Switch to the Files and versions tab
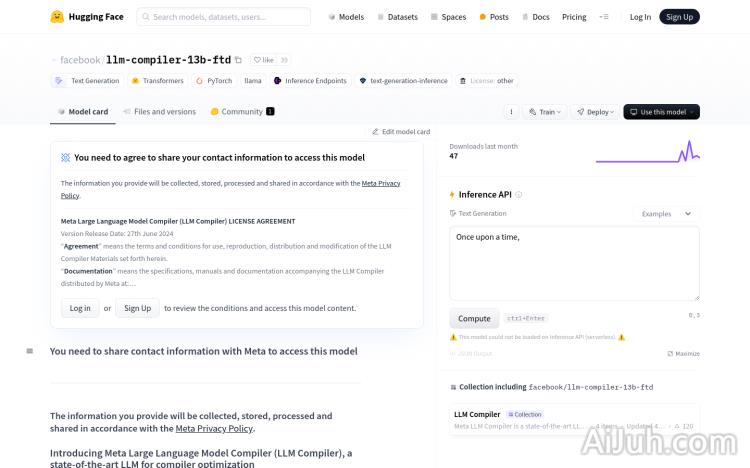The image size is (750, 468). [159, 112]
